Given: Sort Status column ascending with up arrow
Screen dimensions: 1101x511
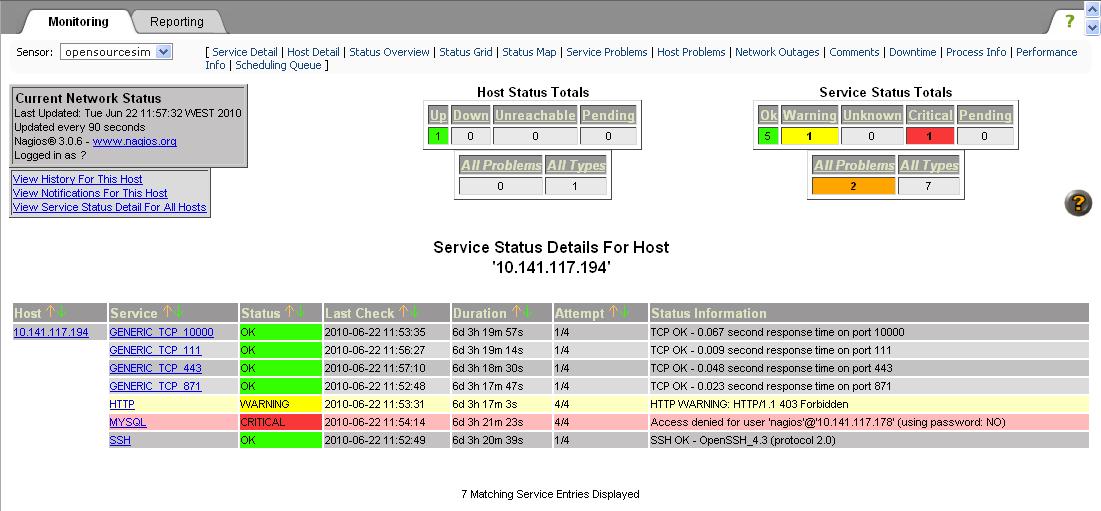Looking at the screenshot, I should pyautogui.click(x=290, y=313).
